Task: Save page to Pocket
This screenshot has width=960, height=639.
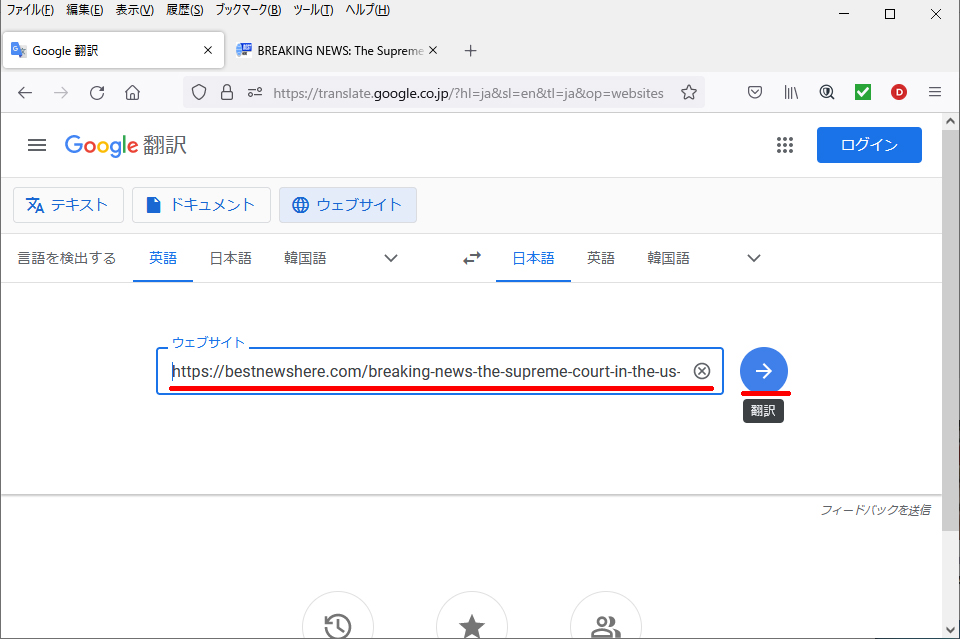Action: coord(755,92)
